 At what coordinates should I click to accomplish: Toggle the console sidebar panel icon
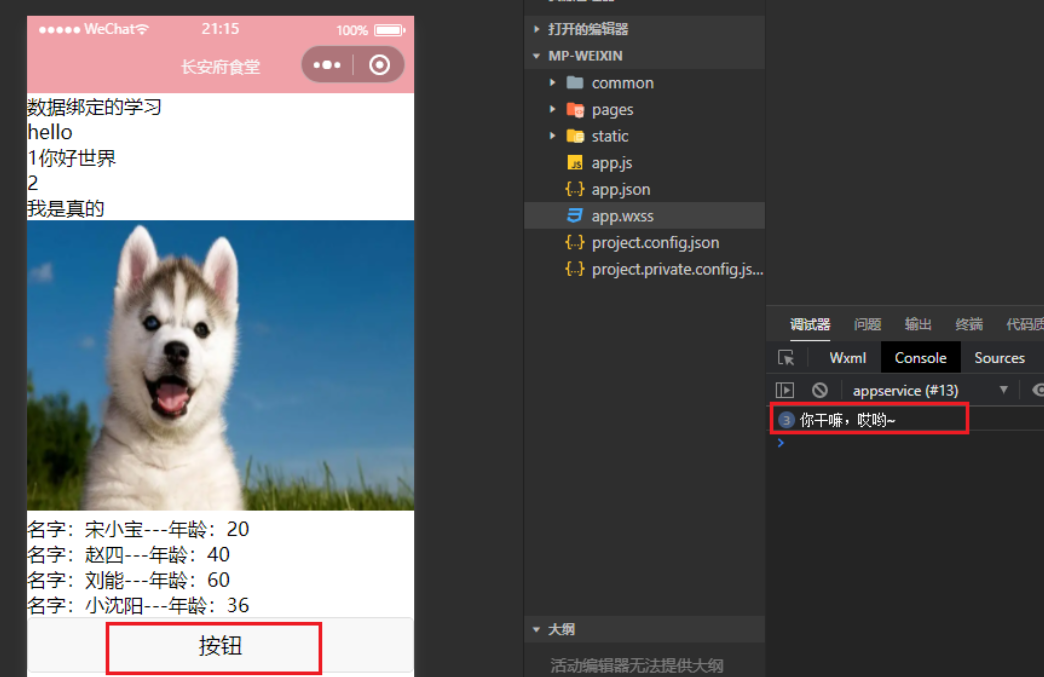click(x=785, y=390)
